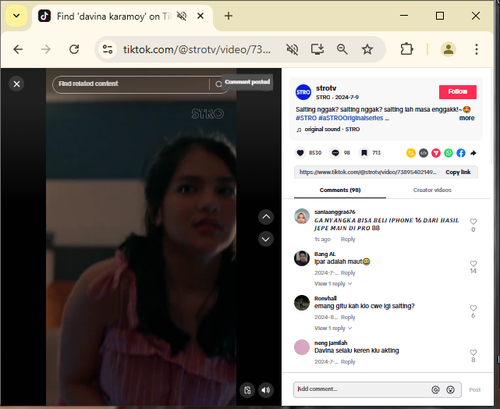500x409 pixels.
Task: Reply to sanlaanggra676's comment
Action: point(348,239)
